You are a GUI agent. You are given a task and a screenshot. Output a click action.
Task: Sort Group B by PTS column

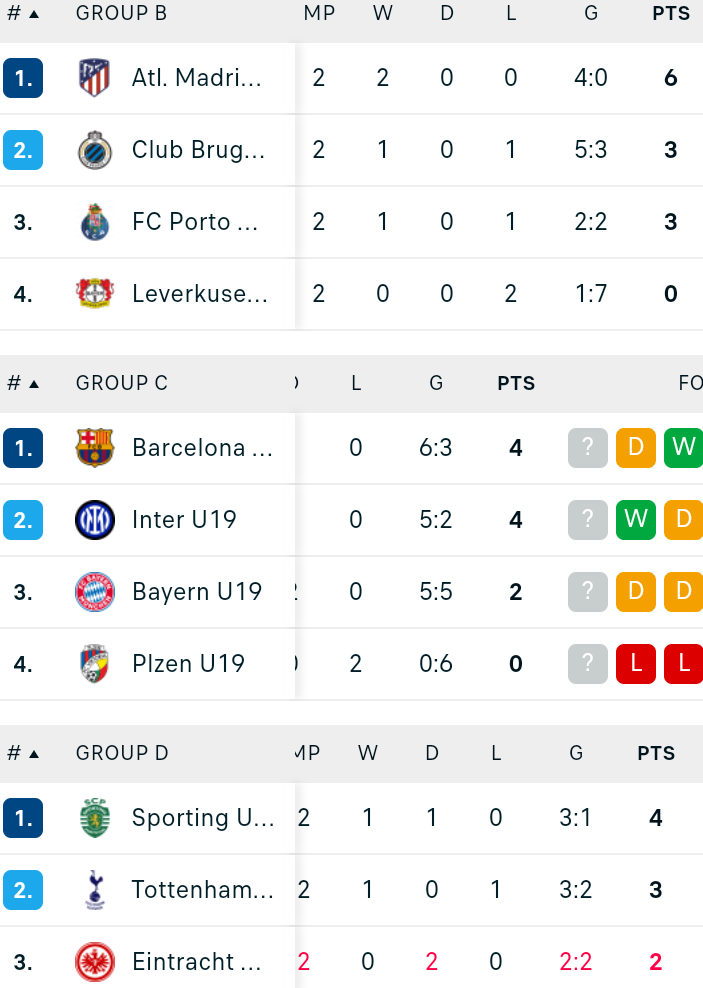671,13
